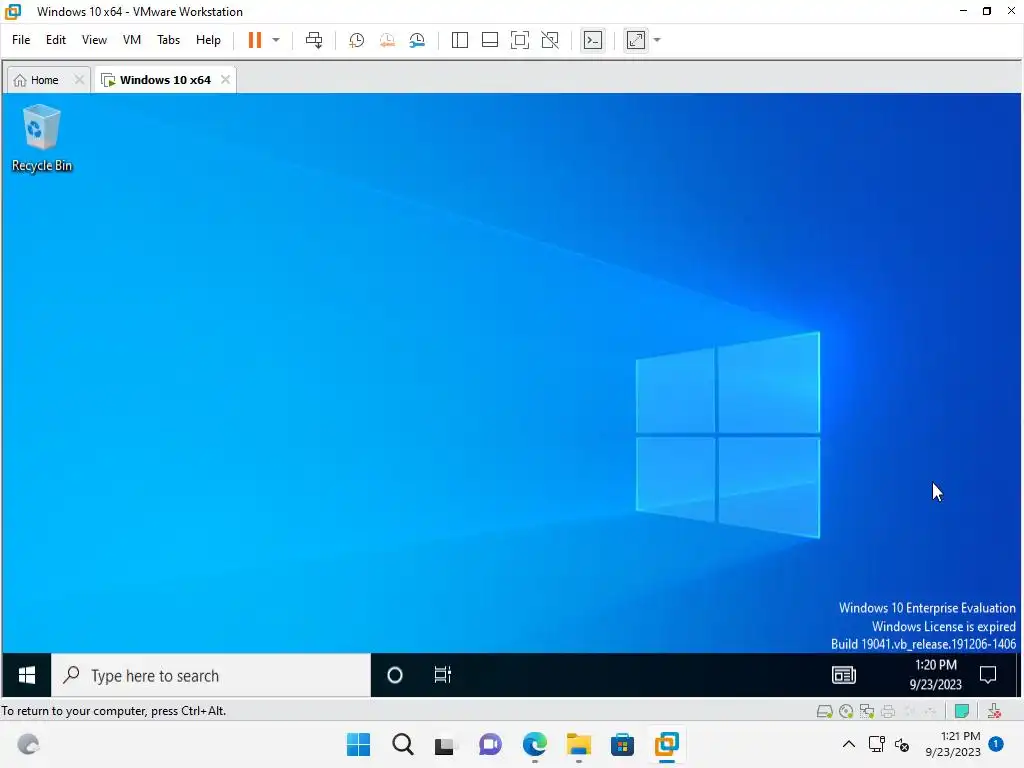Open Microsoft Edge from host taskbar

pyautogui.click(x=535, y=744)
